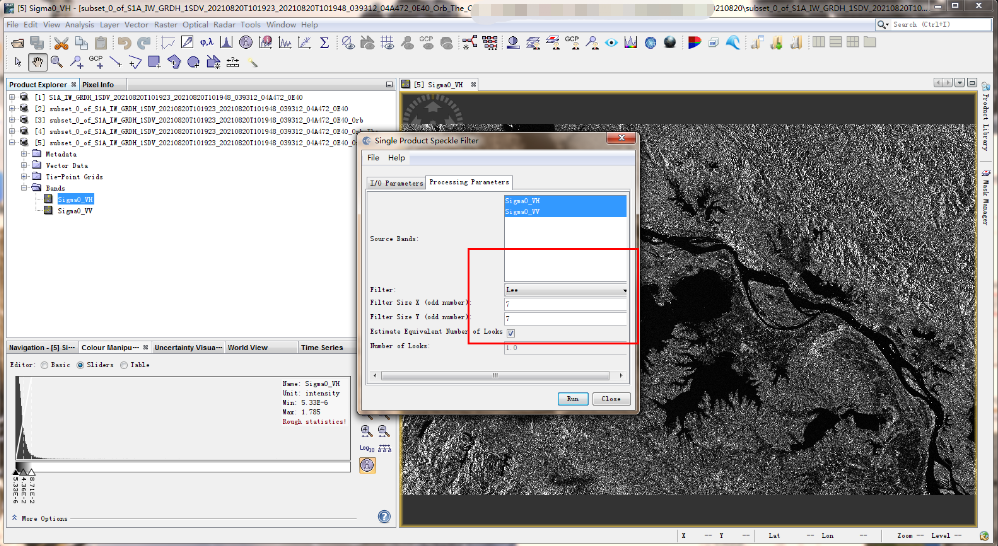Image resolution: width=998 pixels, height=546 pixels.
Task: Expand product [1] tree node
Action: [12, 97]
